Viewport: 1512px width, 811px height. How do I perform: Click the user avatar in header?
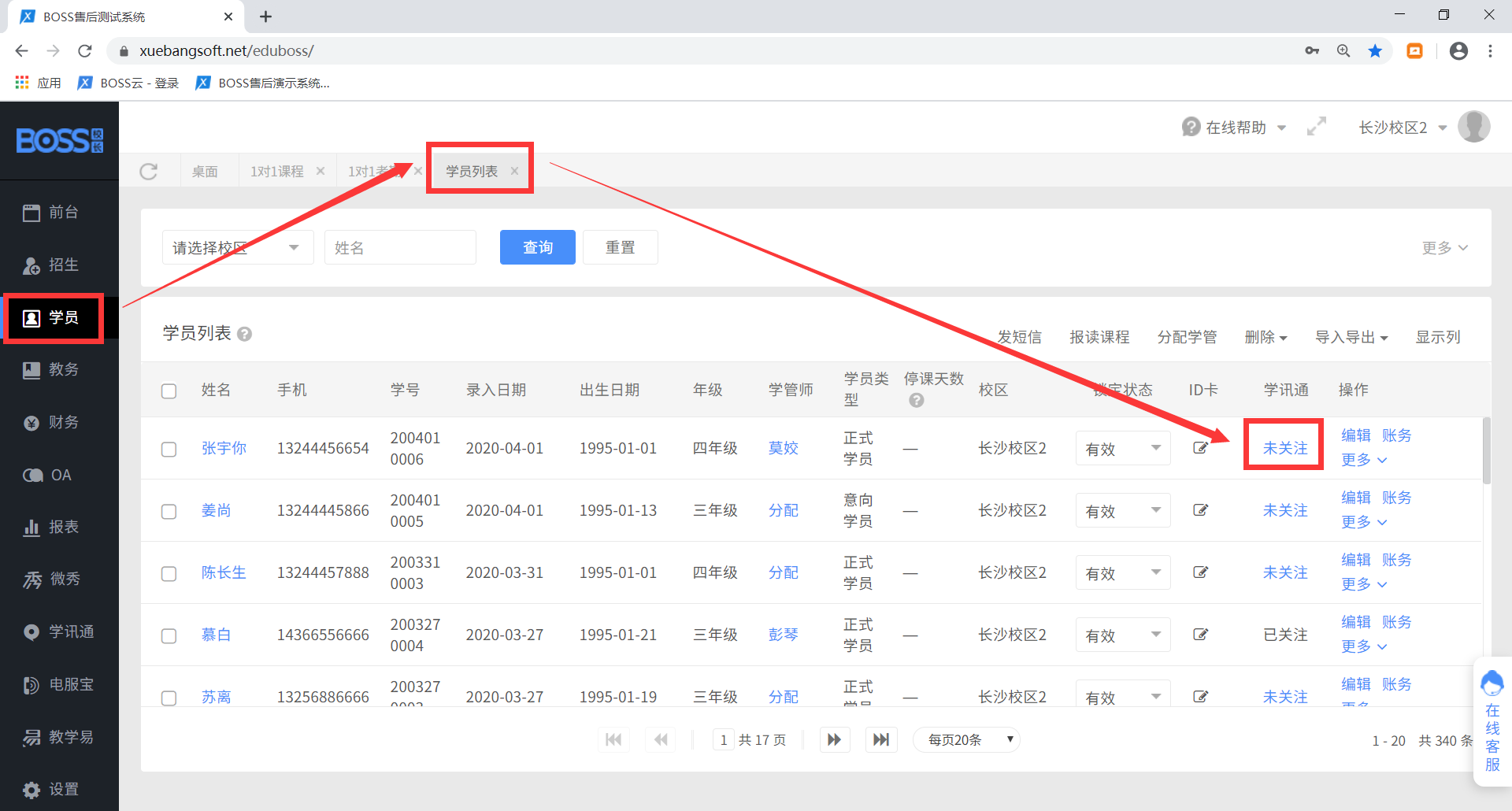click(x=1473, y=127)
